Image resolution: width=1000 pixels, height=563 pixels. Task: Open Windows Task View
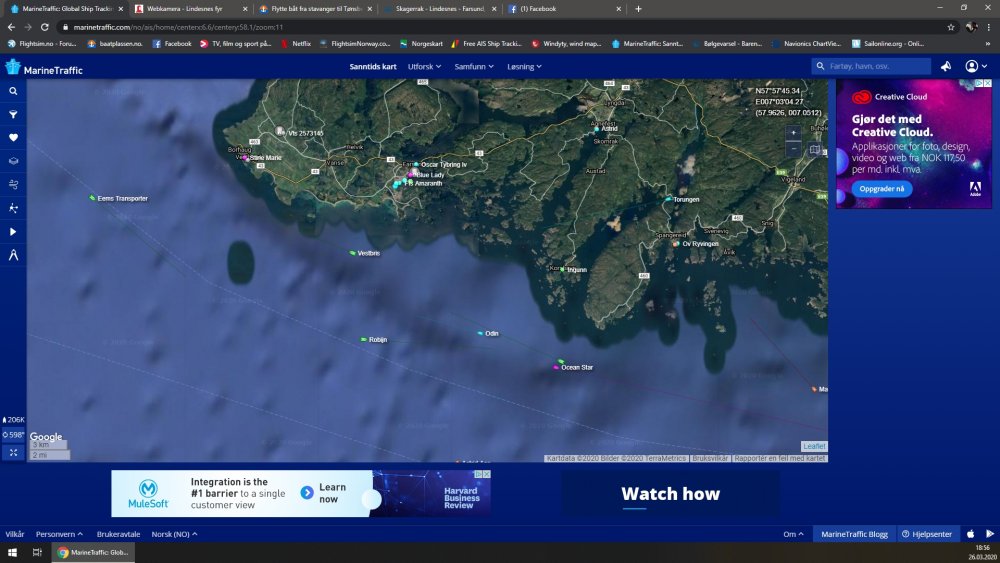(37, 553)
